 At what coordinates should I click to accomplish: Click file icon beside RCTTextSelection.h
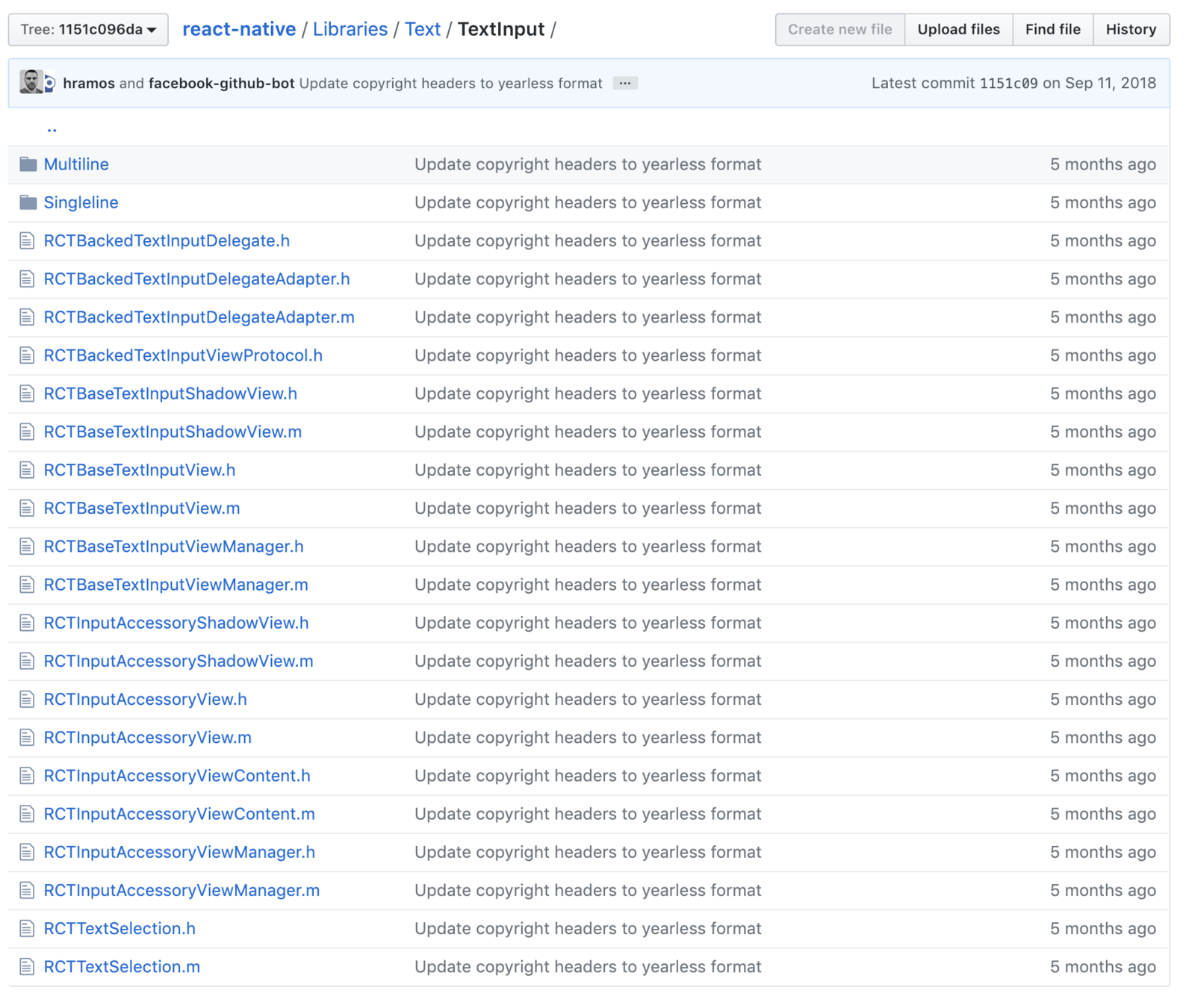point(27,929)
